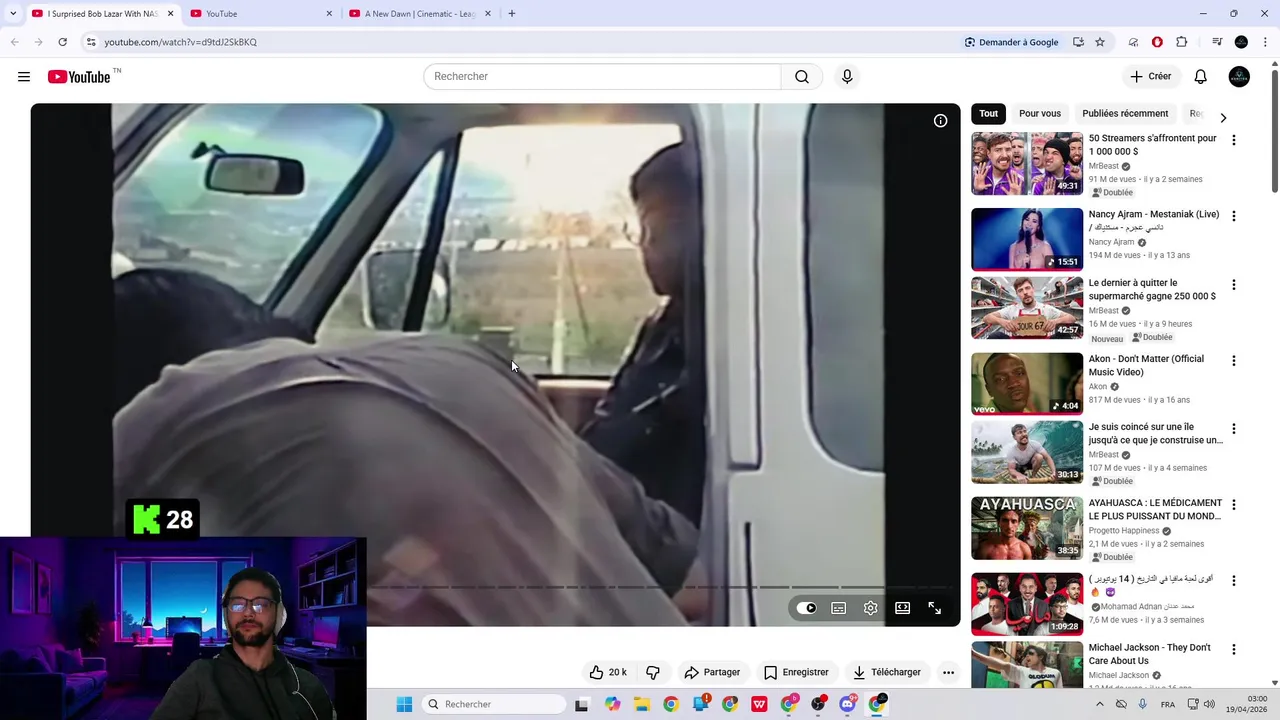Toggle the autoplay switch in the player

point(806,608)
